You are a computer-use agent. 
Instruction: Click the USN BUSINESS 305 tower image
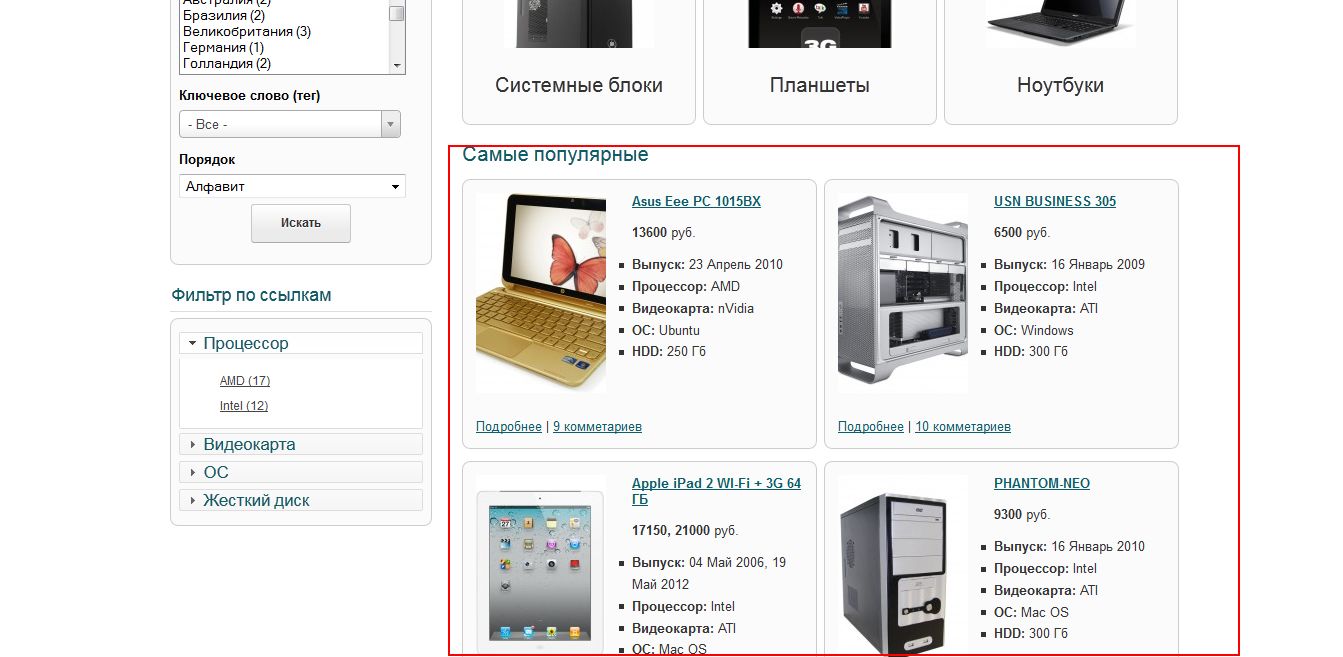point(903,293)
